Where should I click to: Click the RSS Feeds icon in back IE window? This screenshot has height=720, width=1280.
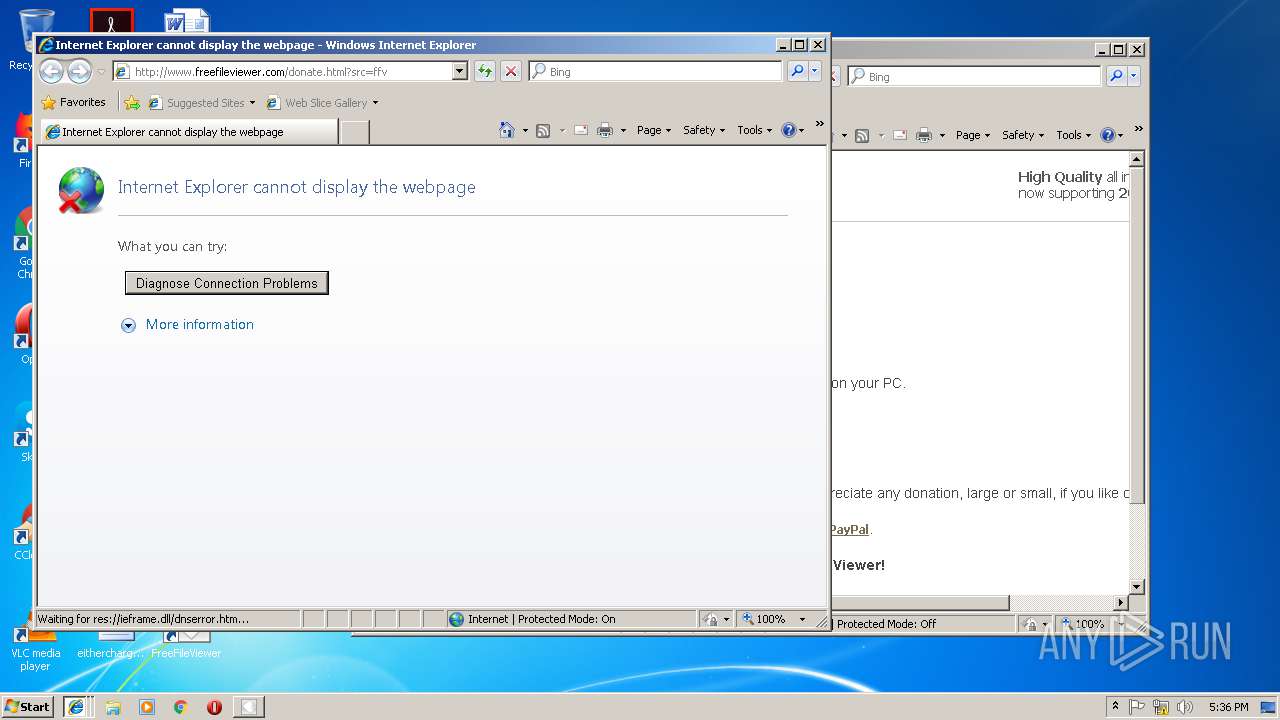tap(861, 135)
